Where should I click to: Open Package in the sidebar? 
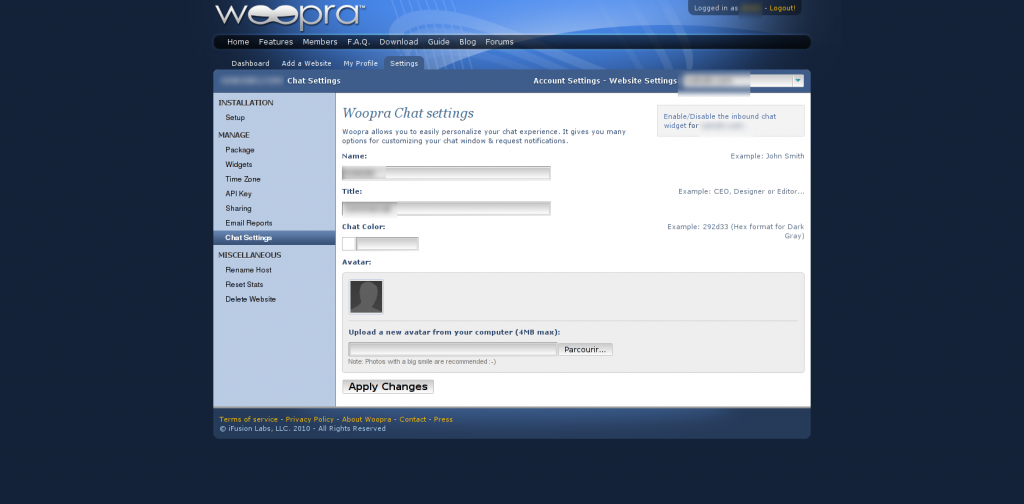[240, 150]
